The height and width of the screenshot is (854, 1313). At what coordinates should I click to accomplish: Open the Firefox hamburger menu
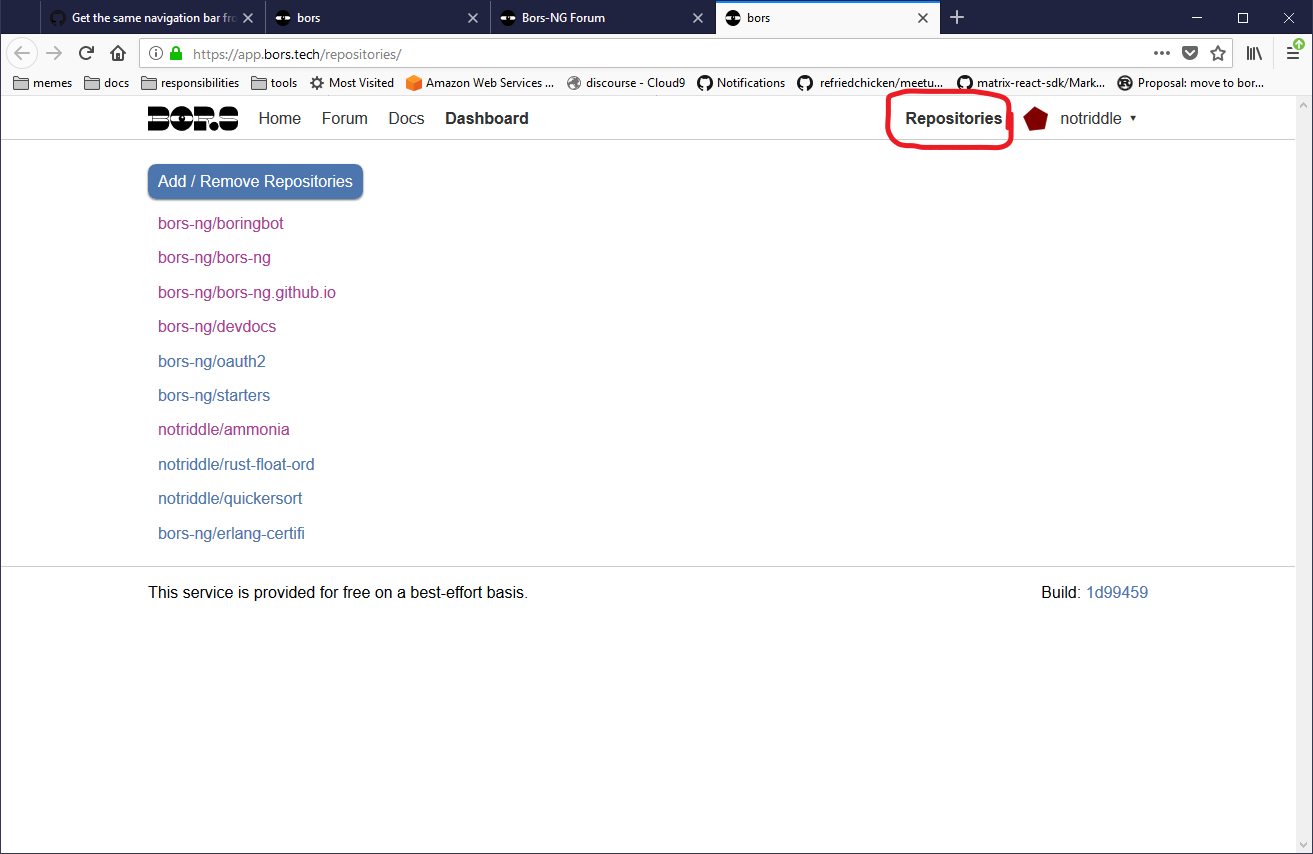[1293, 54]
